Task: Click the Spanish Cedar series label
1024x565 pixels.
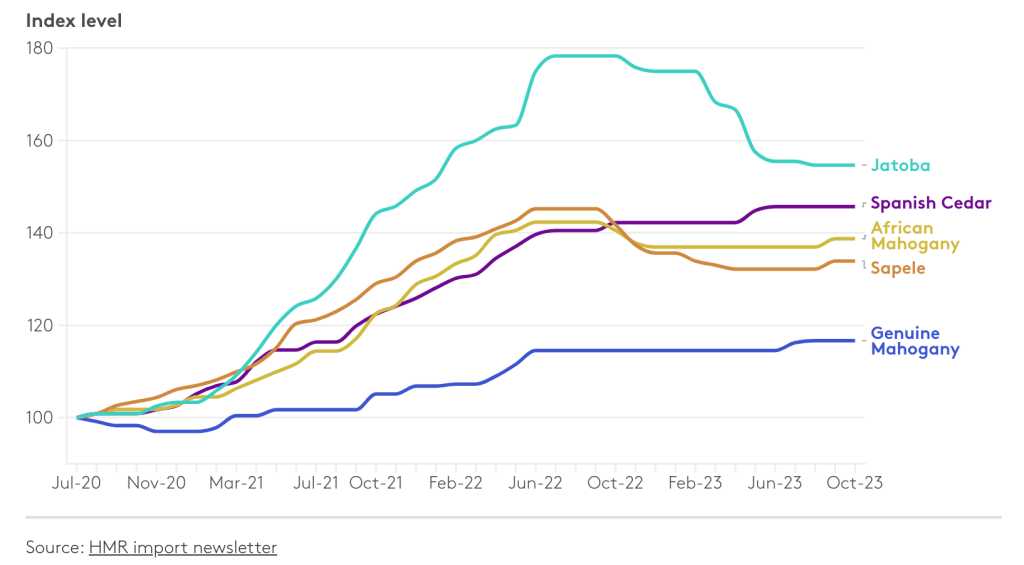Action: coord(931,203)
